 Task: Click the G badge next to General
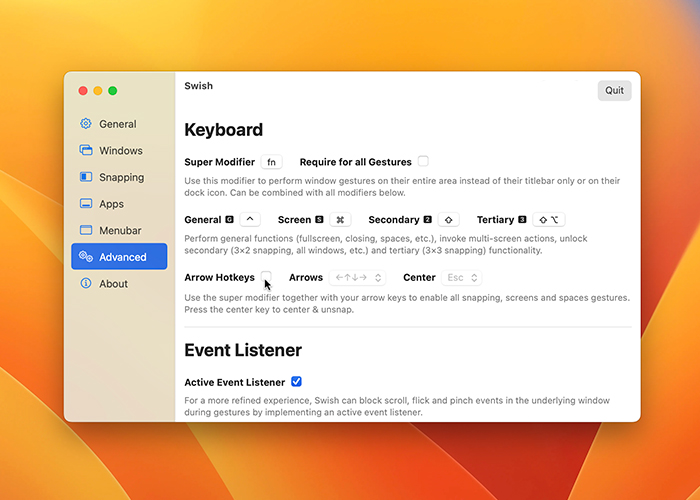[x=229, y=219]
